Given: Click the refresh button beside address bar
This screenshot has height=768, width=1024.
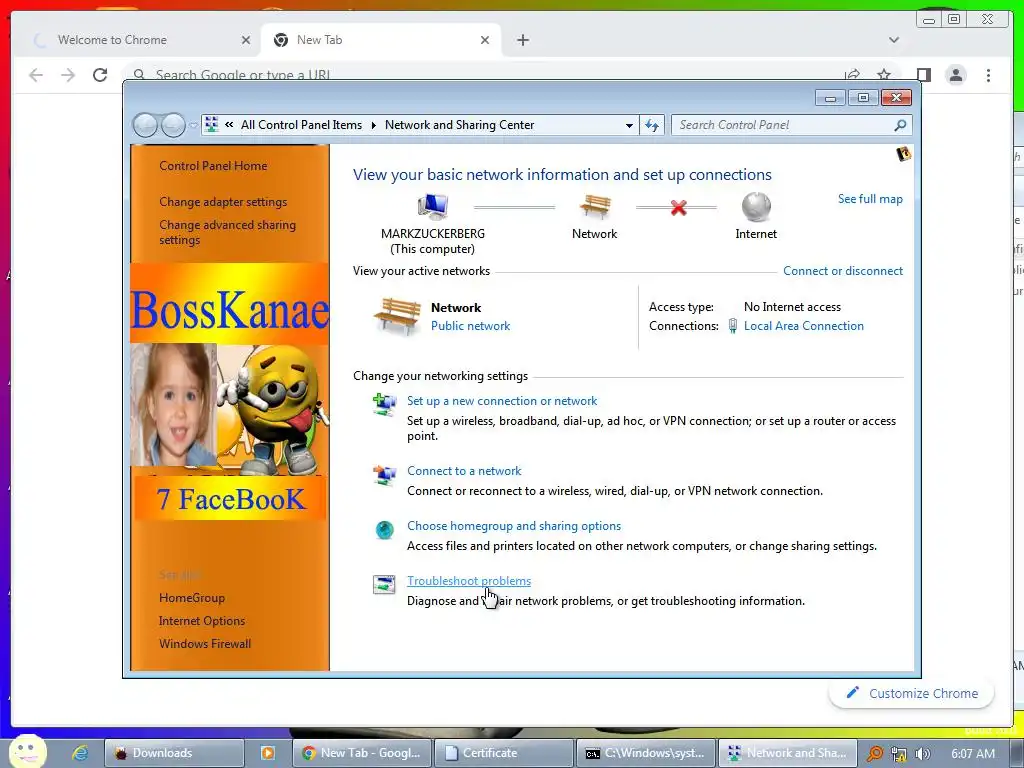Looking at the screenshot, I should 652,125.
